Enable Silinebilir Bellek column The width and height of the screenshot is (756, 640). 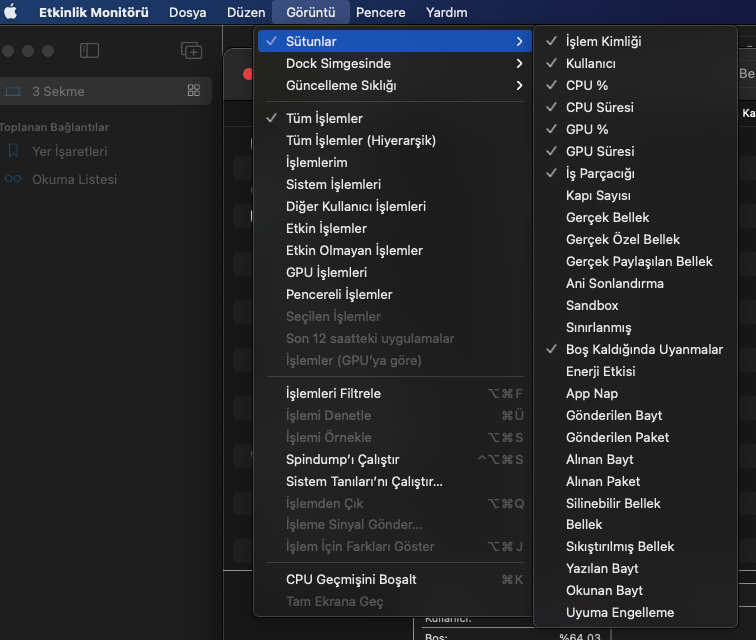635,503
